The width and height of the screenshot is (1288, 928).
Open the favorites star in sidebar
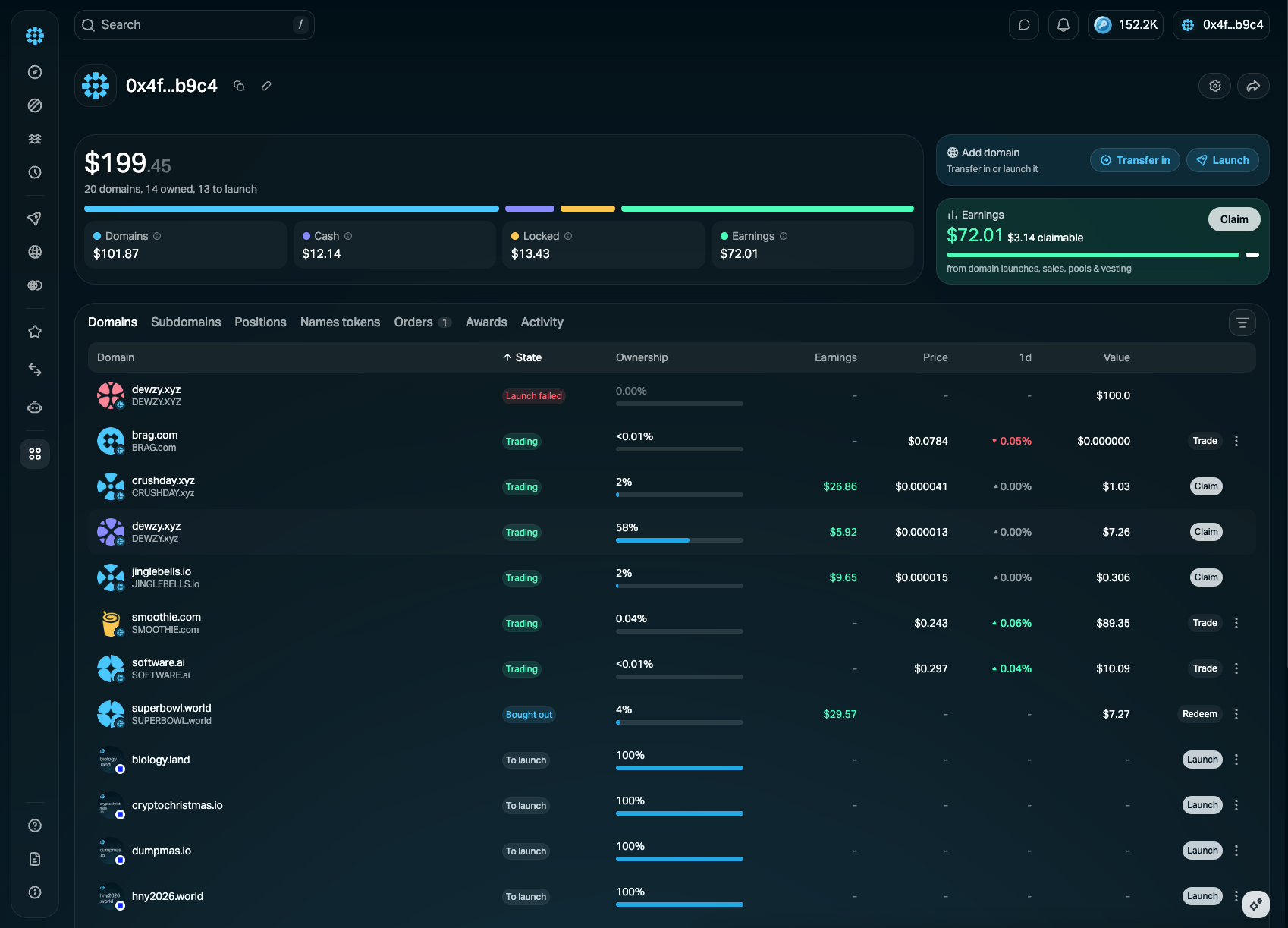click(x=35, y=332)
